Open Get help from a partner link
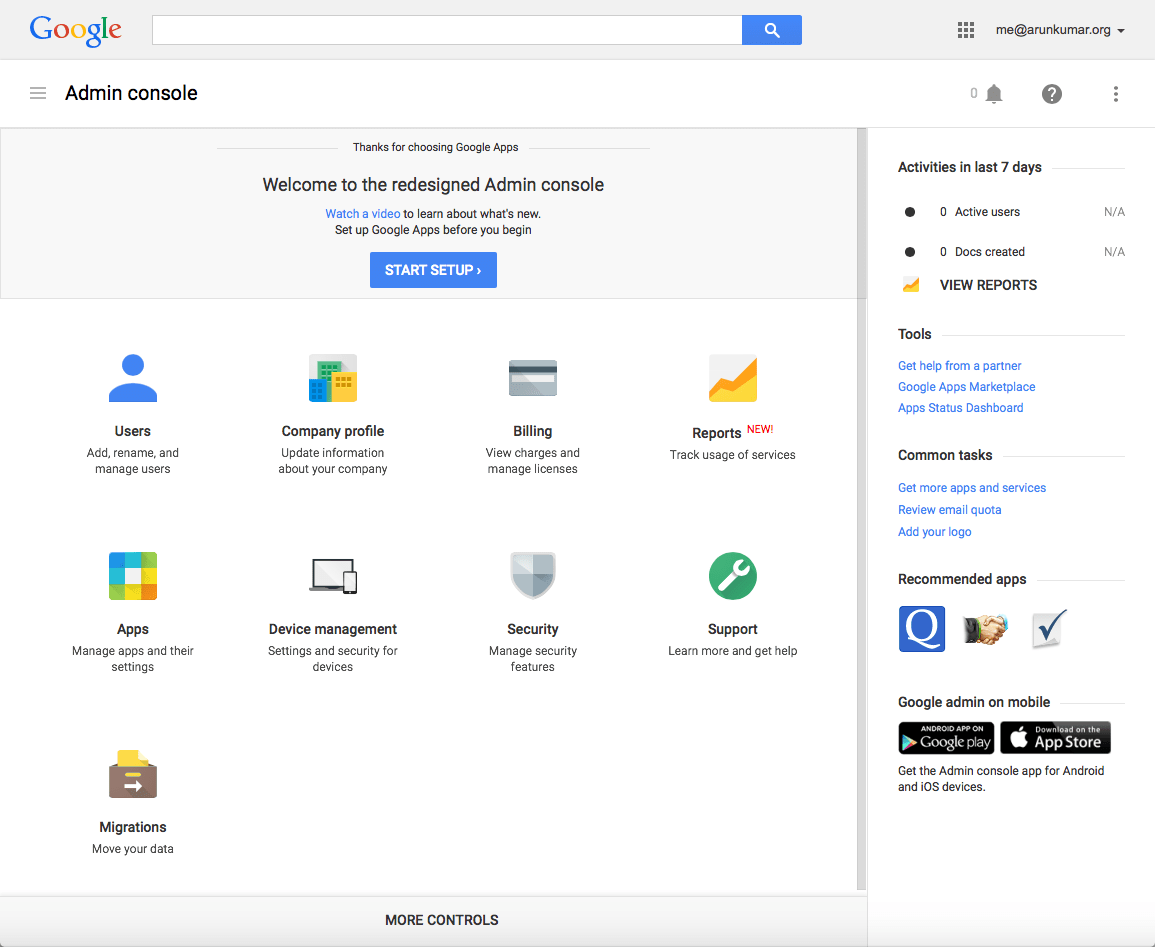Image resolution: width=1155 pixels, height=947 pixels. coord(959,366)
